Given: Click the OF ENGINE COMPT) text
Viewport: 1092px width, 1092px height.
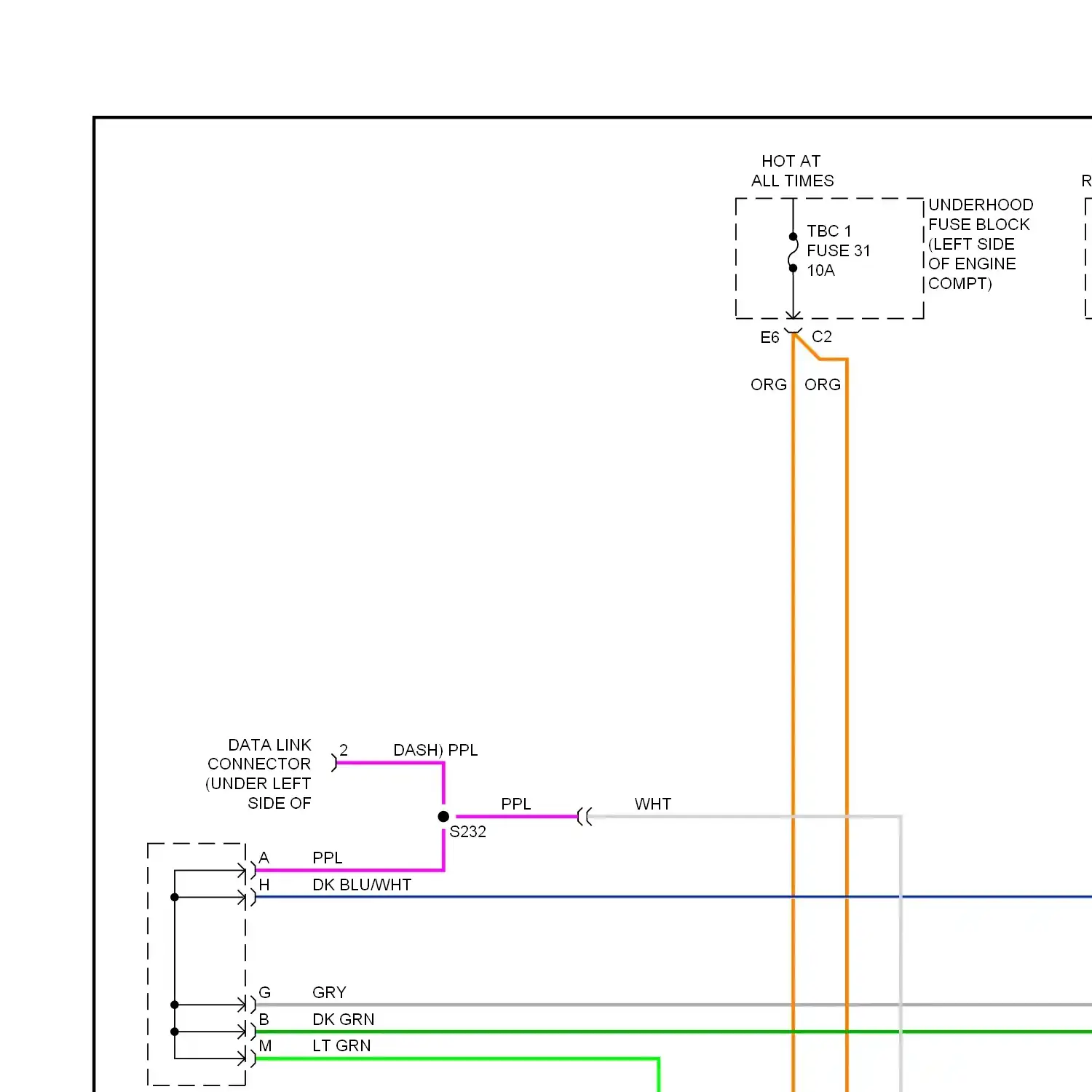Looking at the screenshot, I should coord(972,274).
